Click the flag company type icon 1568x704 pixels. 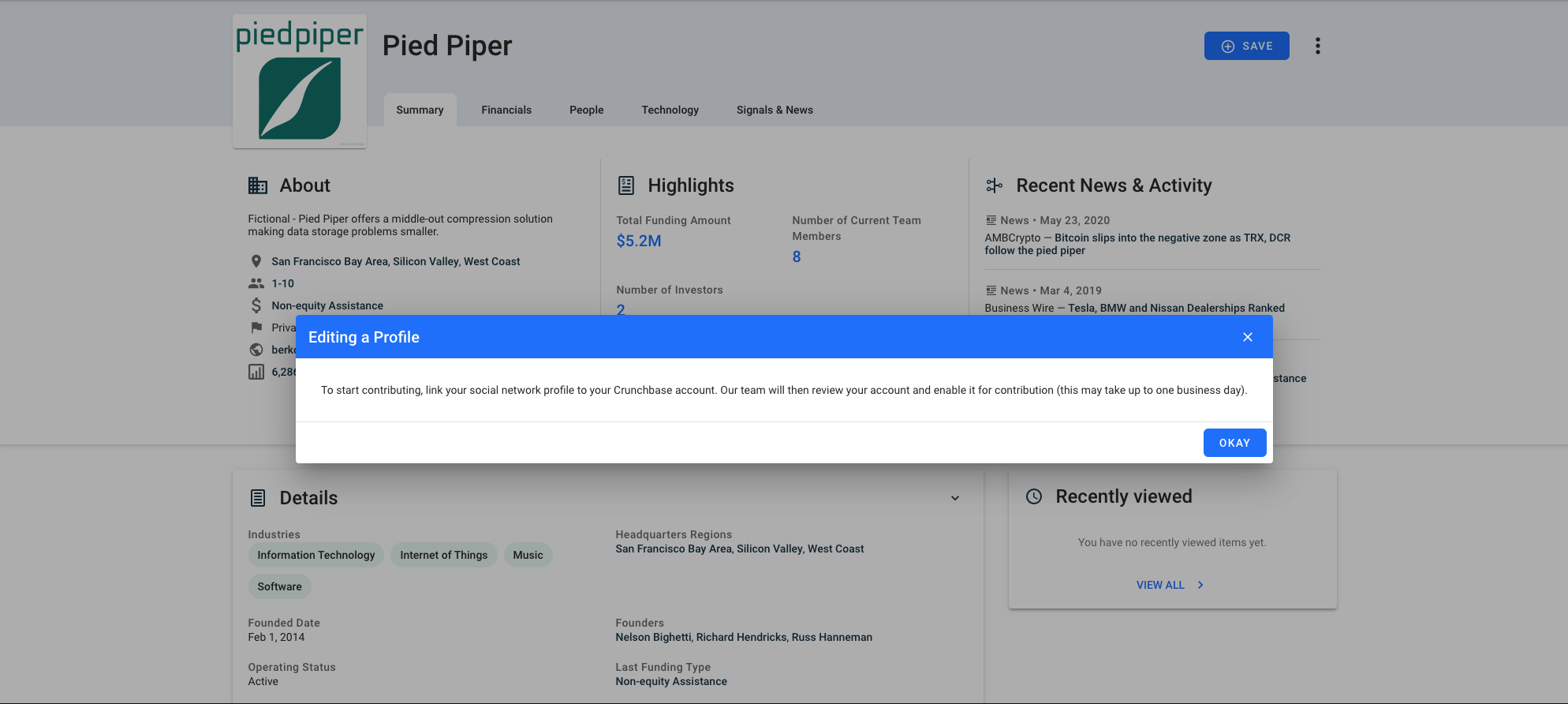pyautogui.click(x=256, y=328)
